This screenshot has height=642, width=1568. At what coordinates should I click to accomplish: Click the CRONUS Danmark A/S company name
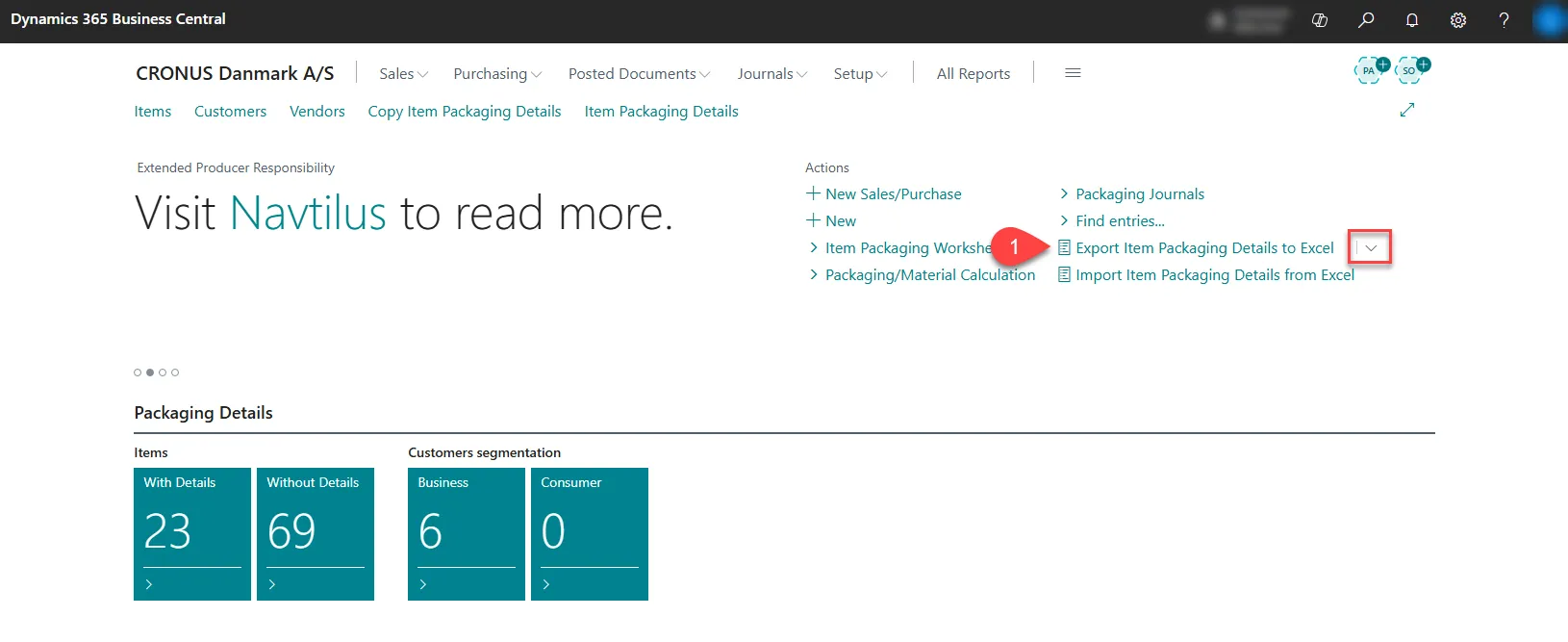(x=235, y=73)
